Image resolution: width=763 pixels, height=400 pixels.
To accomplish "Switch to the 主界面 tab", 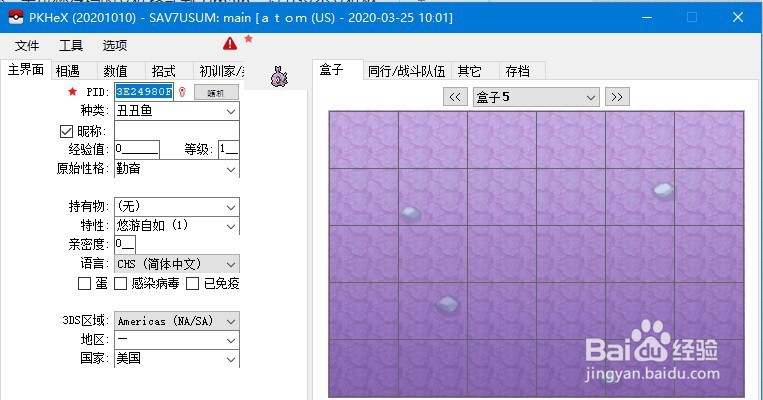I will (26, 70).
